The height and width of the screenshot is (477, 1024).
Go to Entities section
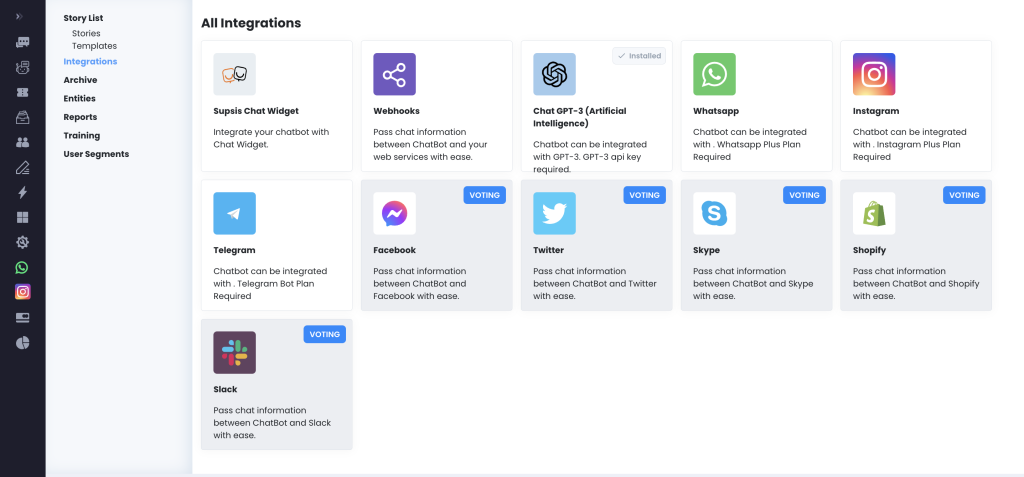(x=80, y=99)
